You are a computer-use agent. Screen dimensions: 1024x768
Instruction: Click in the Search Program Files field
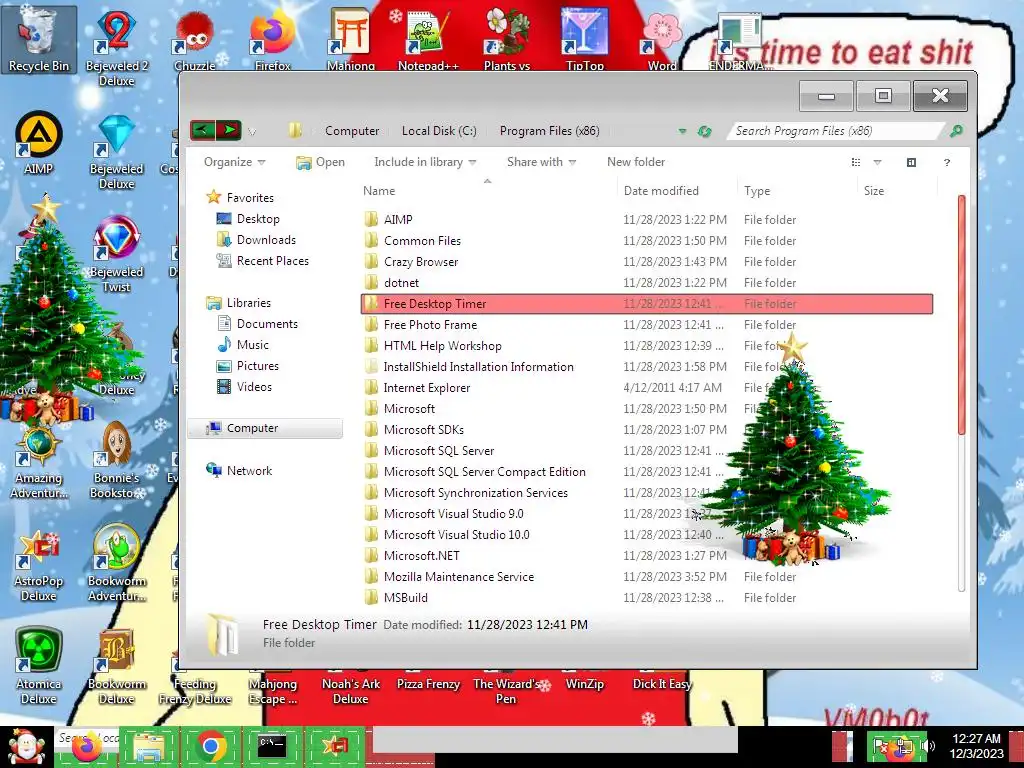836,131
